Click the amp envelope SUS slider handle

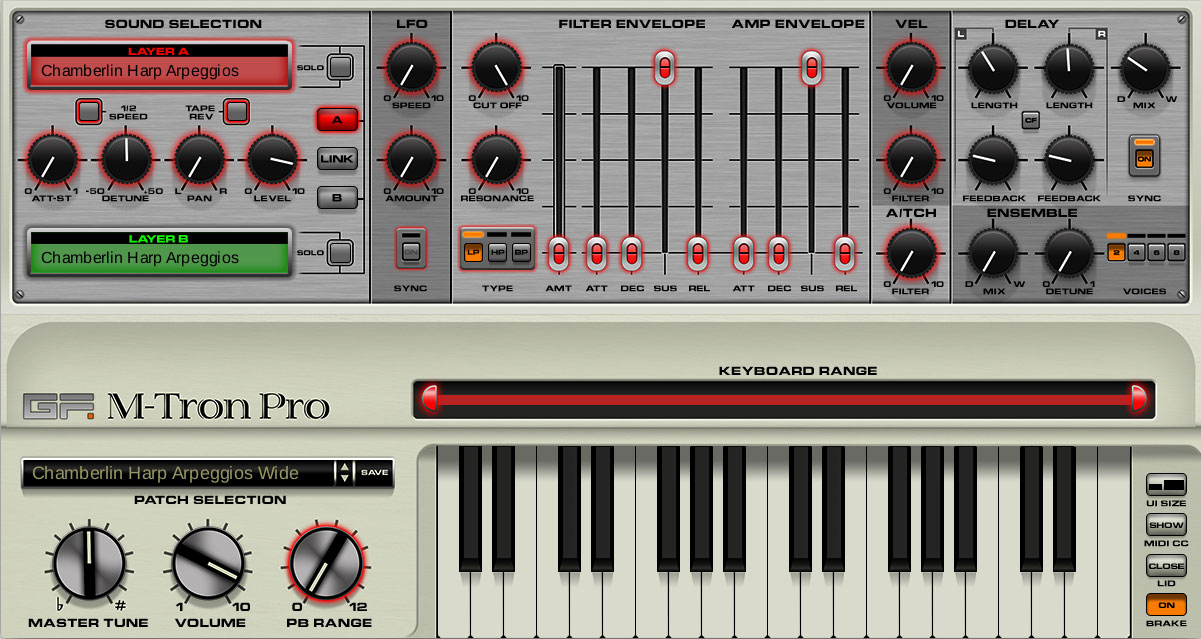point(812,67)
